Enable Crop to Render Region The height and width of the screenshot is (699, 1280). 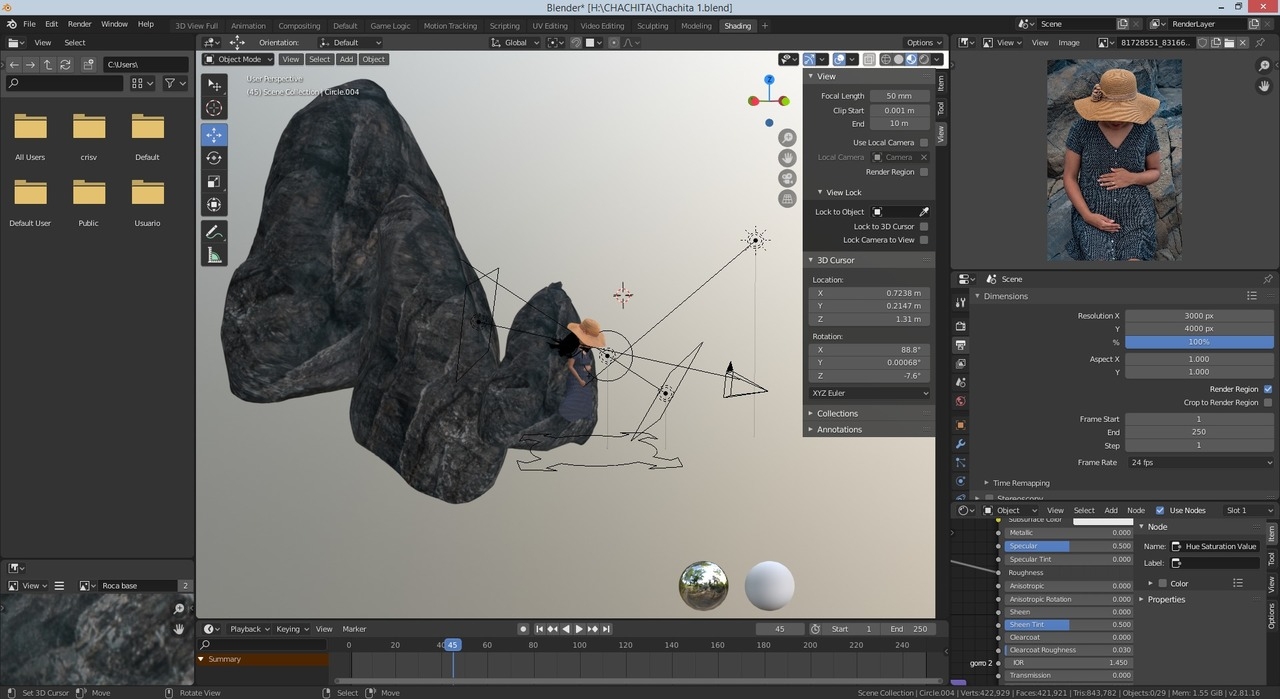1268,403
